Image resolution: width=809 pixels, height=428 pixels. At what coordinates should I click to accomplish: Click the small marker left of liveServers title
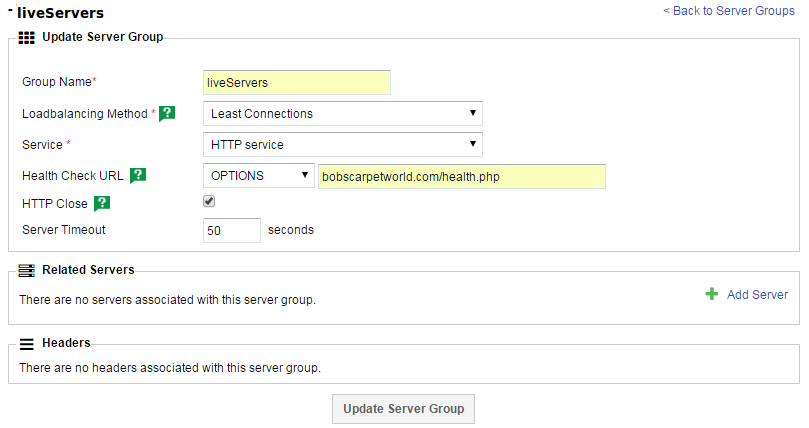coord(10,11)
